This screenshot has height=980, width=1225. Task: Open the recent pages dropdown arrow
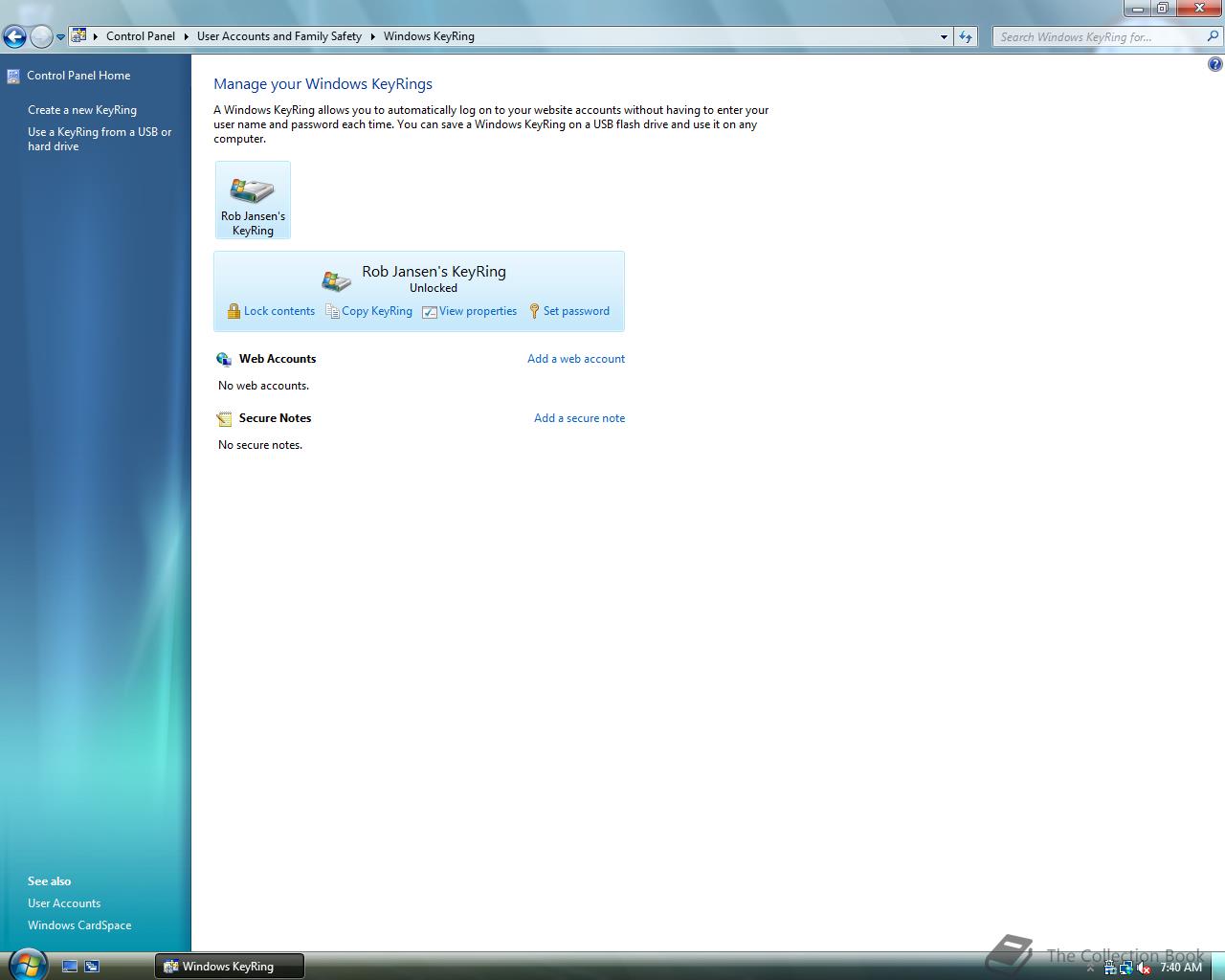pyautogui.click(x=60, y=37)
